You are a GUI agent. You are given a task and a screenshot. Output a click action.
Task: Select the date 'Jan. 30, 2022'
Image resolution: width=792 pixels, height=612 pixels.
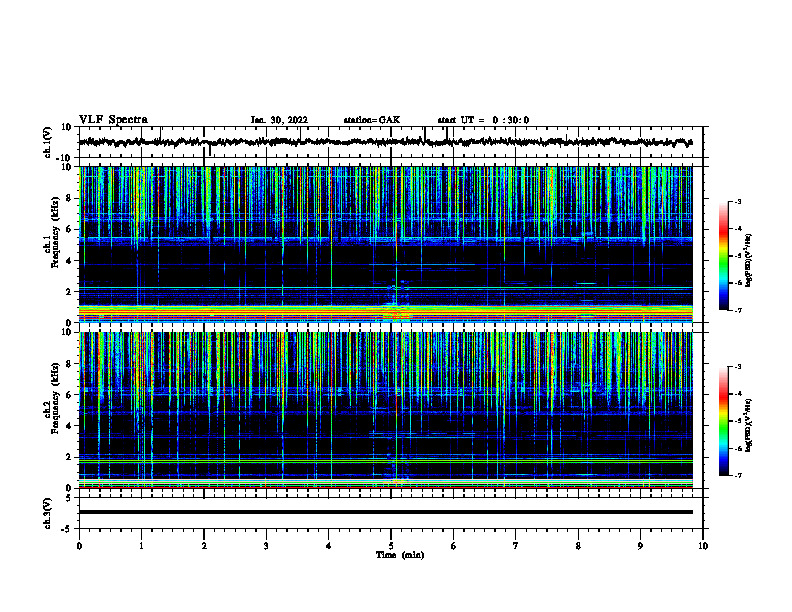point(279,120)
